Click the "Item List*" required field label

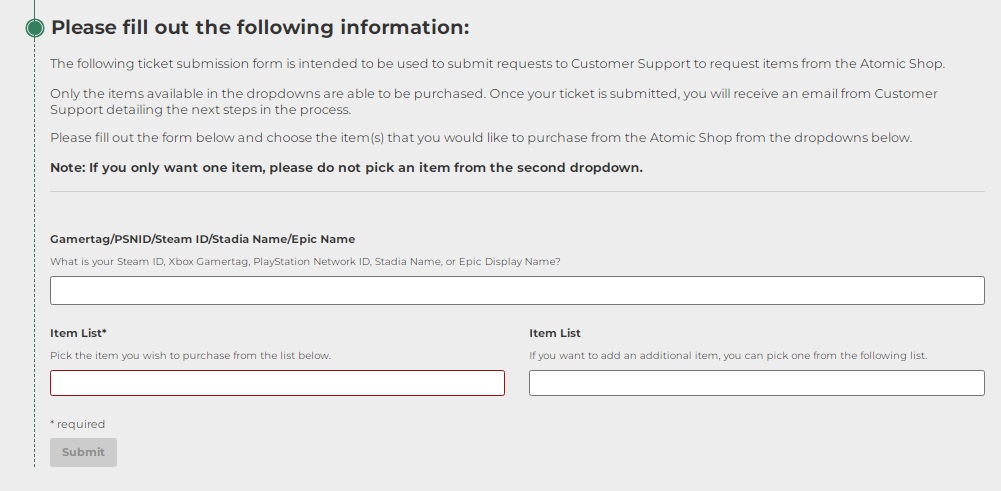click(x=78, y=333)
